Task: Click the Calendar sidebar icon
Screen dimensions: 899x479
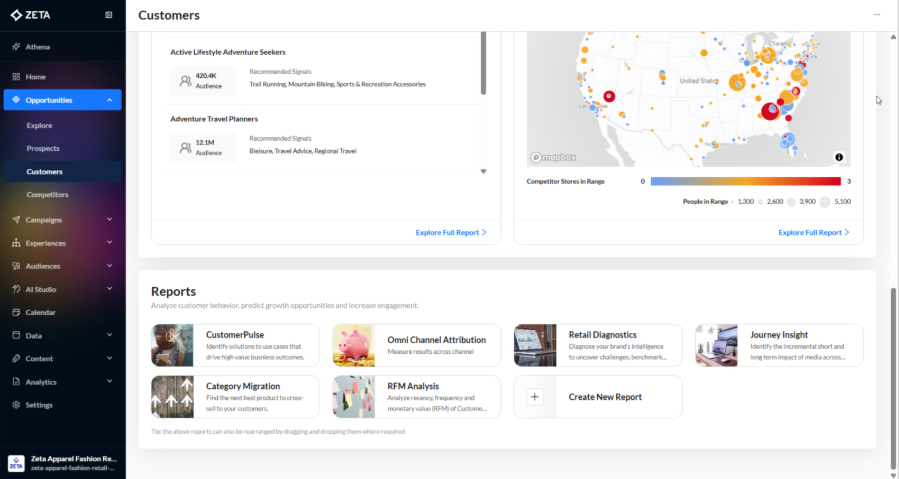Action: pos(16,312)
